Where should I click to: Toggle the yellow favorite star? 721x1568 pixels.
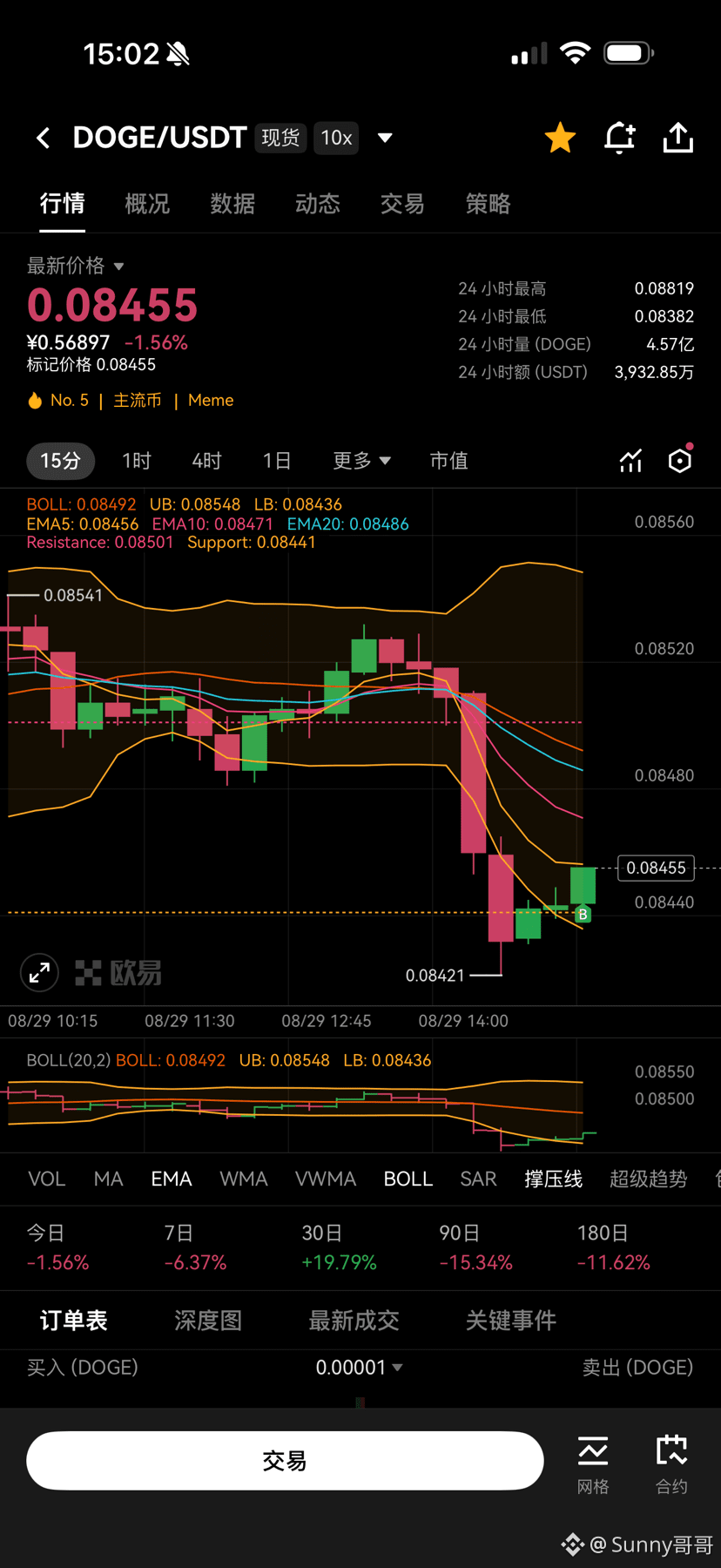pyautogui.click(x=560, y=138)
